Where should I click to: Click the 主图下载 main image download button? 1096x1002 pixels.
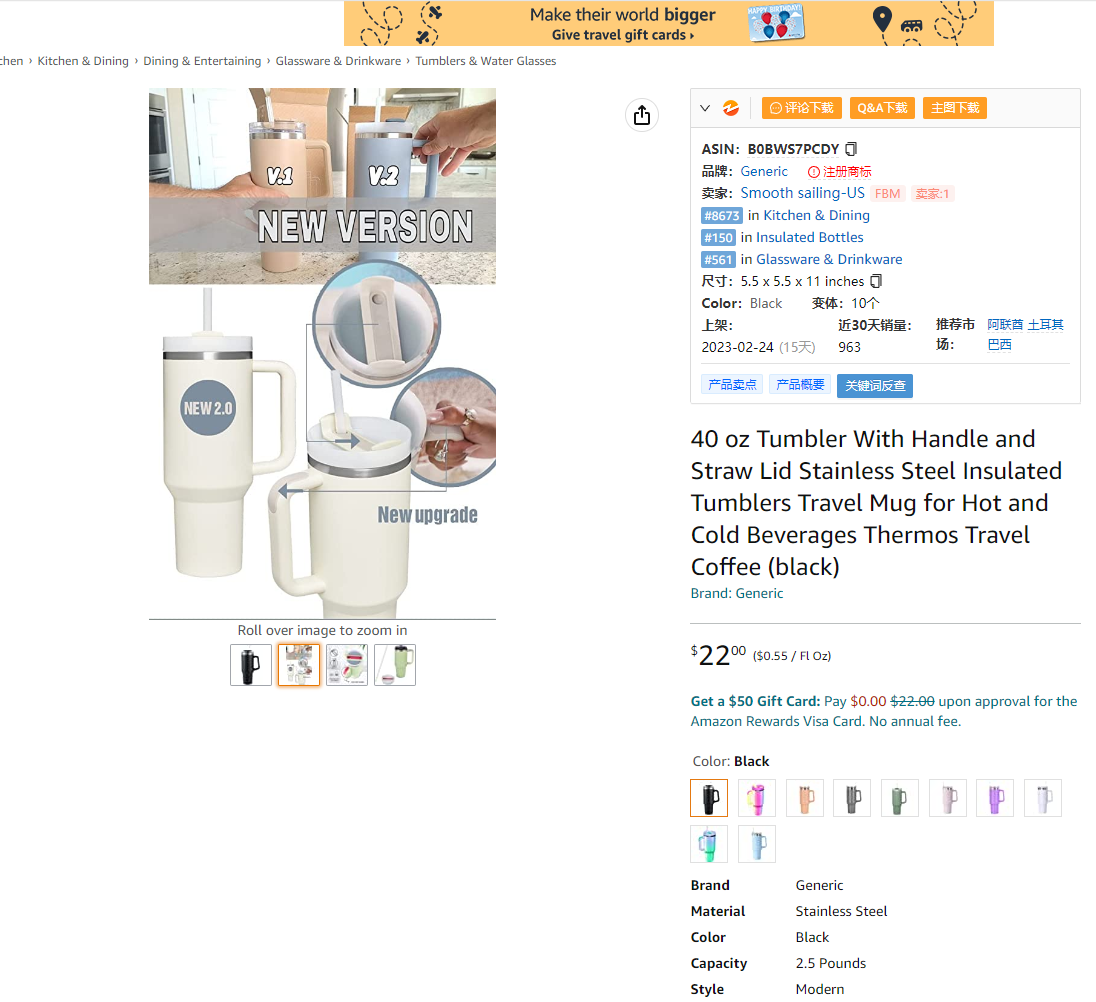(x=955, y=108)
